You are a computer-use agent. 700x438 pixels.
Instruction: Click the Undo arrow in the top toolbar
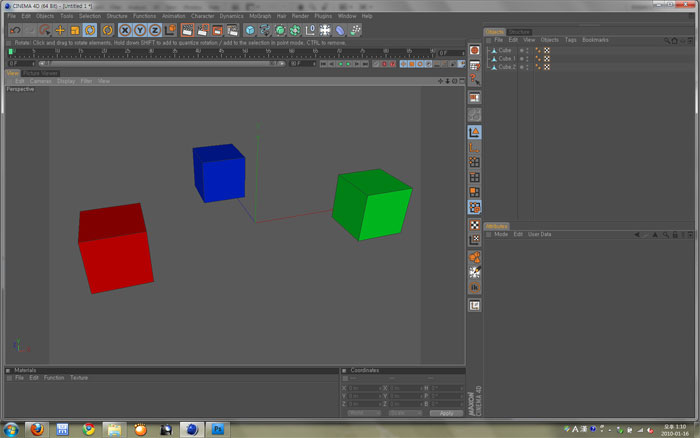pos(14,30)
